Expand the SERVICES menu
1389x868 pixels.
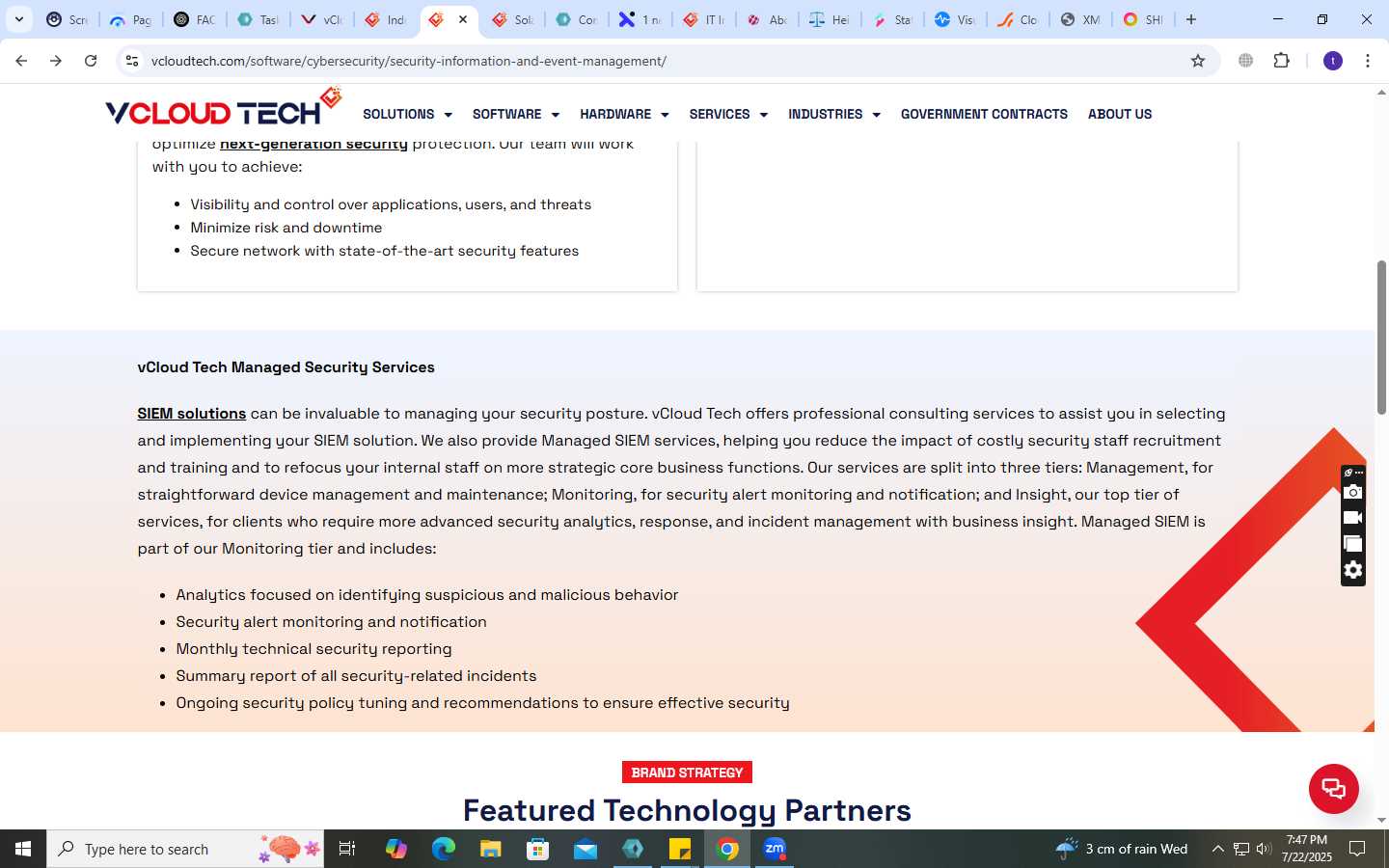(x=728, y=114)
